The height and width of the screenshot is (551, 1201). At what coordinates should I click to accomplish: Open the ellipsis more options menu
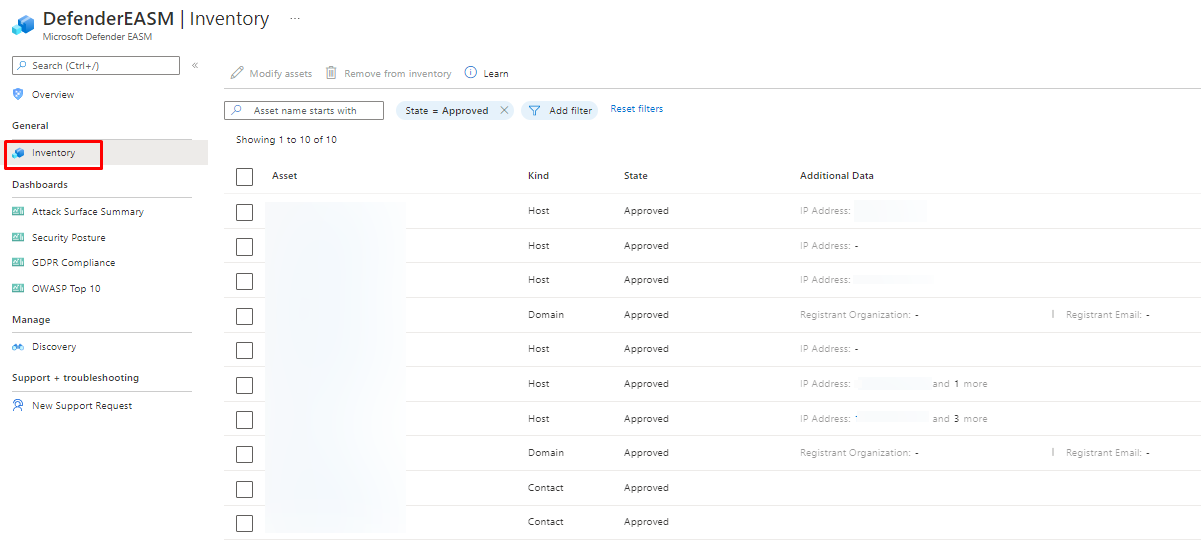(x=294, y=19)
